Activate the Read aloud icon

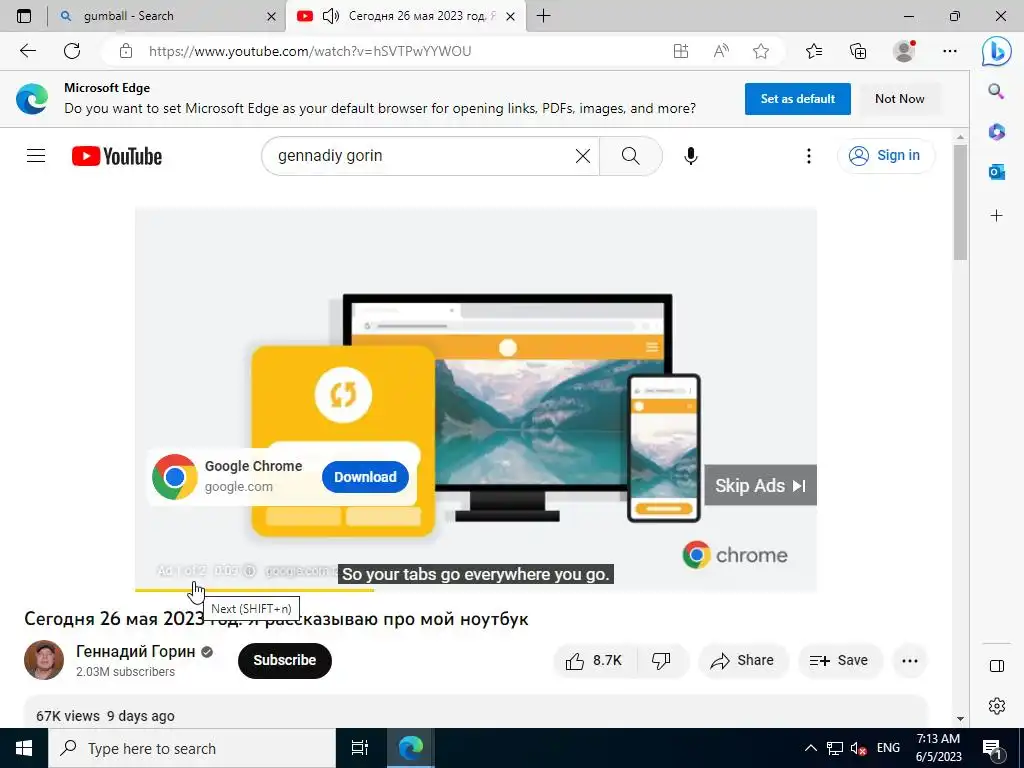[721, 51]
